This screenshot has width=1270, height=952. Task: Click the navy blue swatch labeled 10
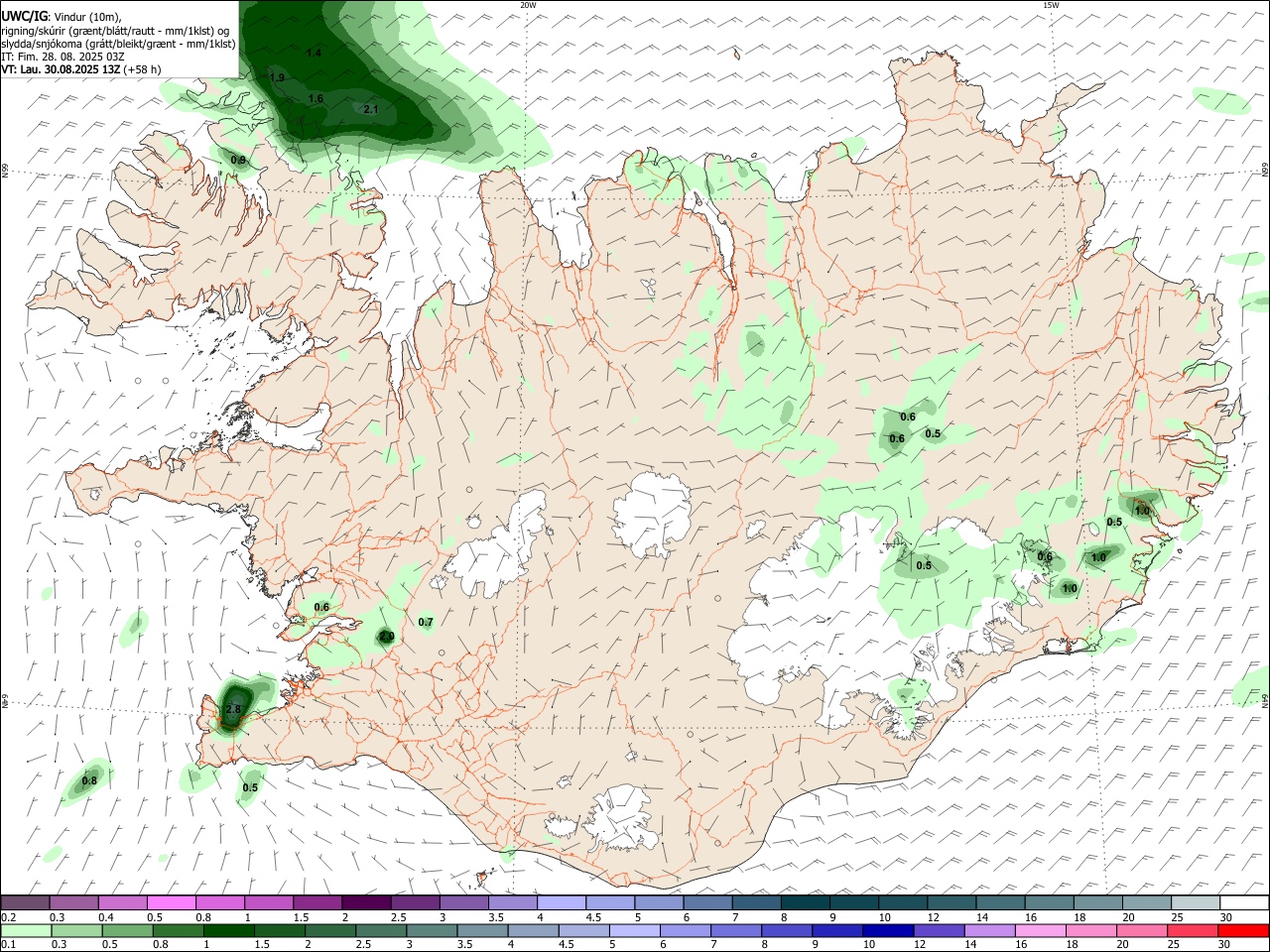(888, 930)
